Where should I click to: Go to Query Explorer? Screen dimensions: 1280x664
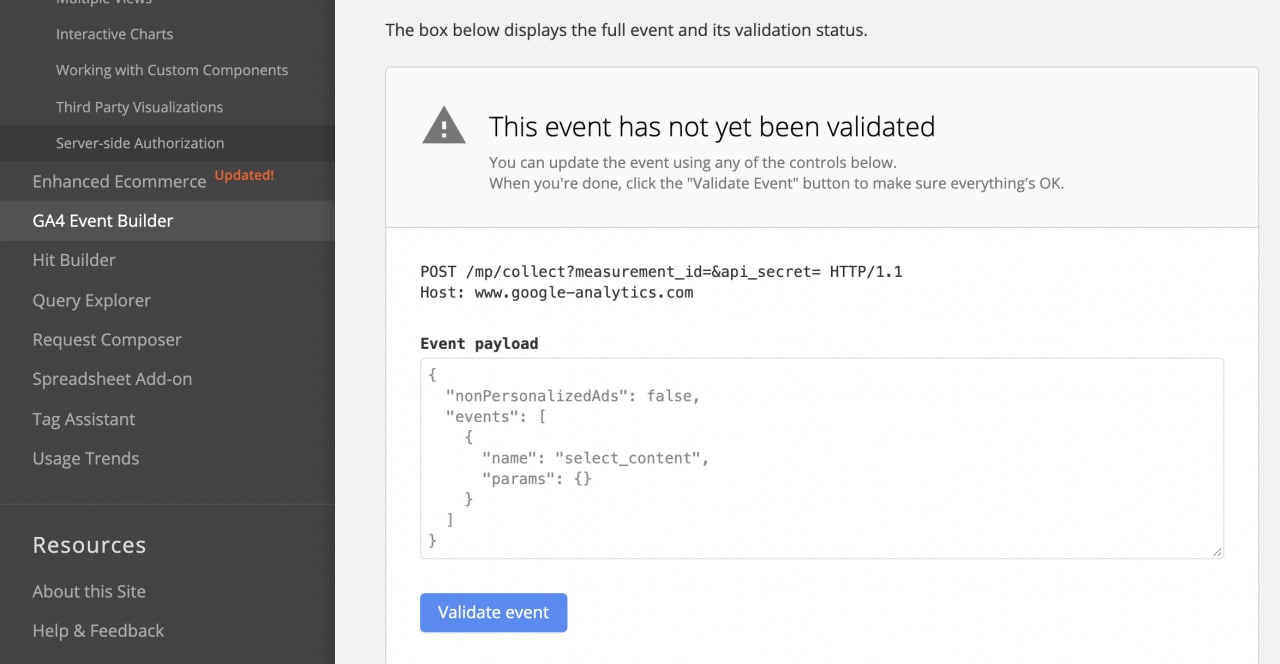point(91,300)
